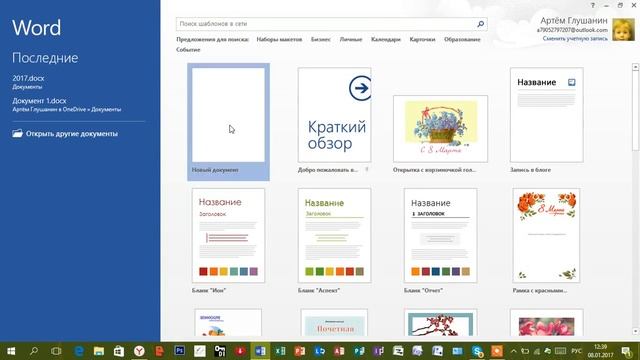Select the pink flower photo template thumbnail
The width and height of the screenshot is (640, 360).
[x=547, y=323]
